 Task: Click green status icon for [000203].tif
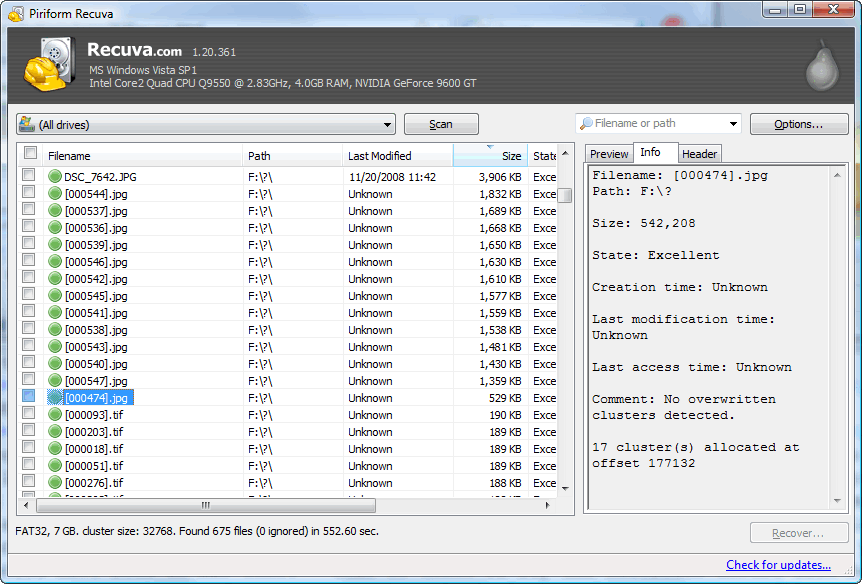tap(54, 432)
